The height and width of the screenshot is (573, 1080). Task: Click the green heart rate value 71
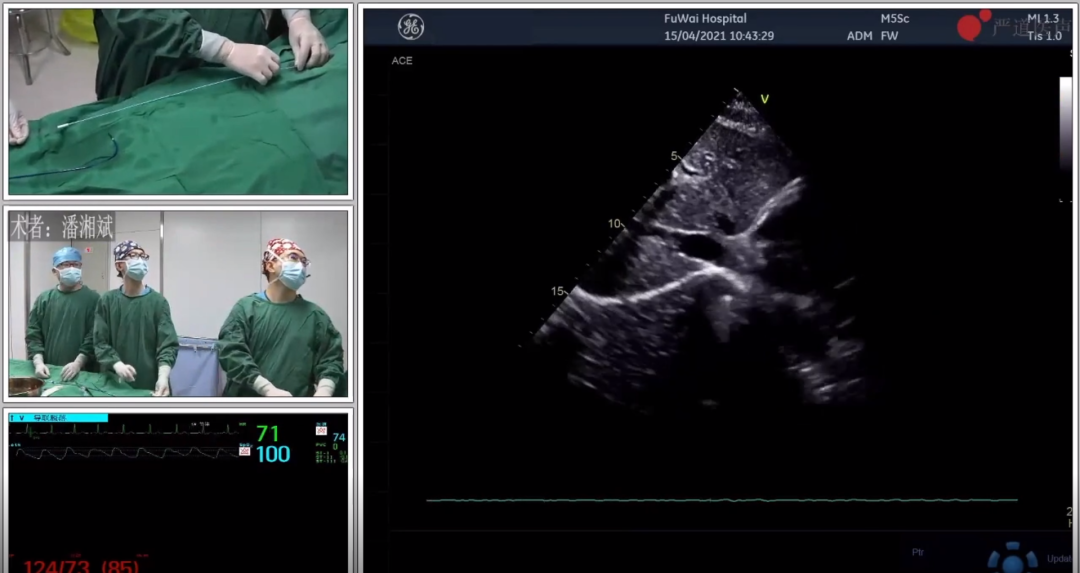coord(267,434)
